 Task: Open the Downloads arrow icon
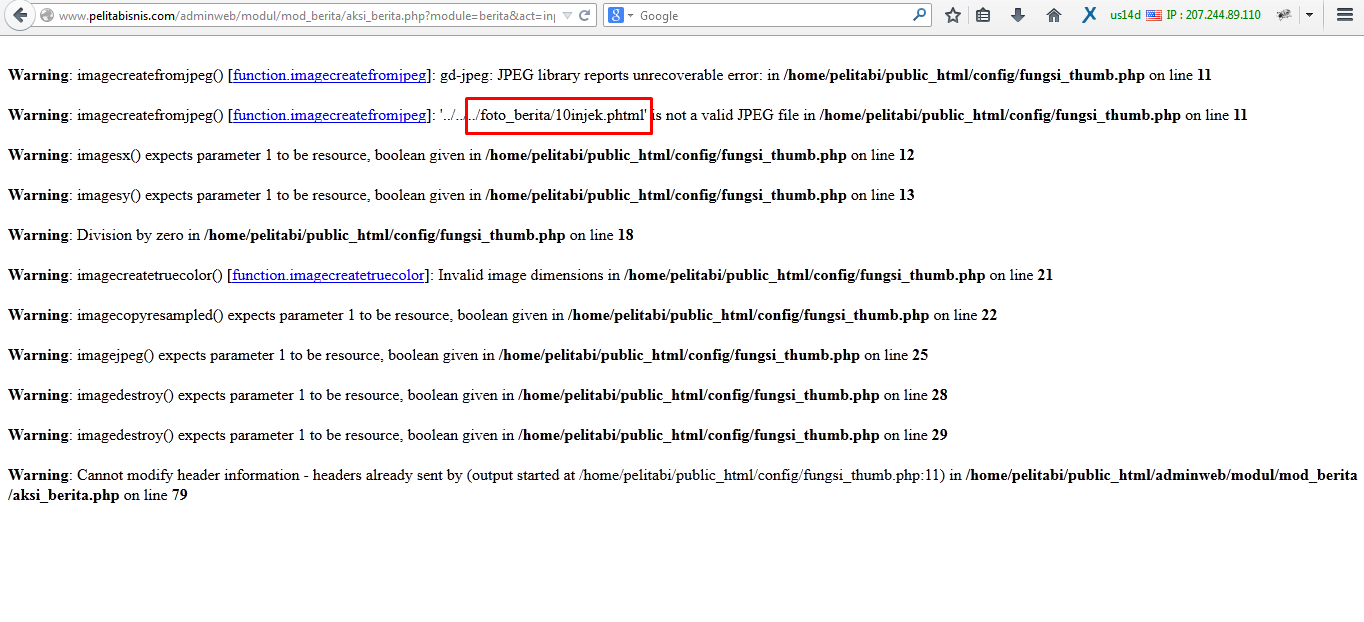pos(1018,15)
